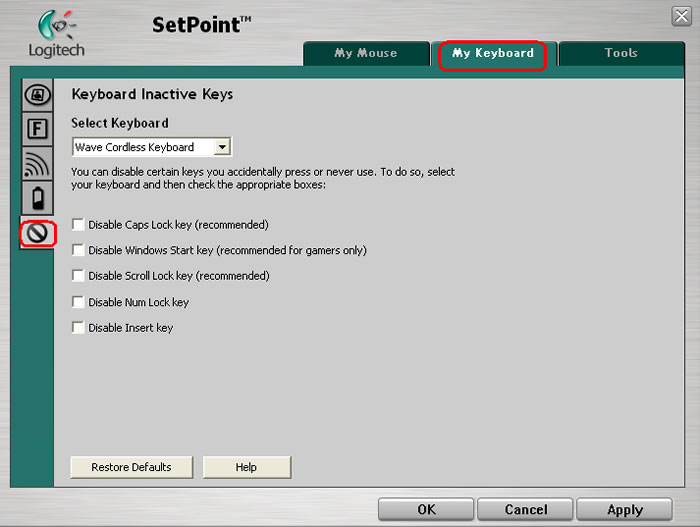
Task: Click the Logitech logo
Action: click(57, 35)
